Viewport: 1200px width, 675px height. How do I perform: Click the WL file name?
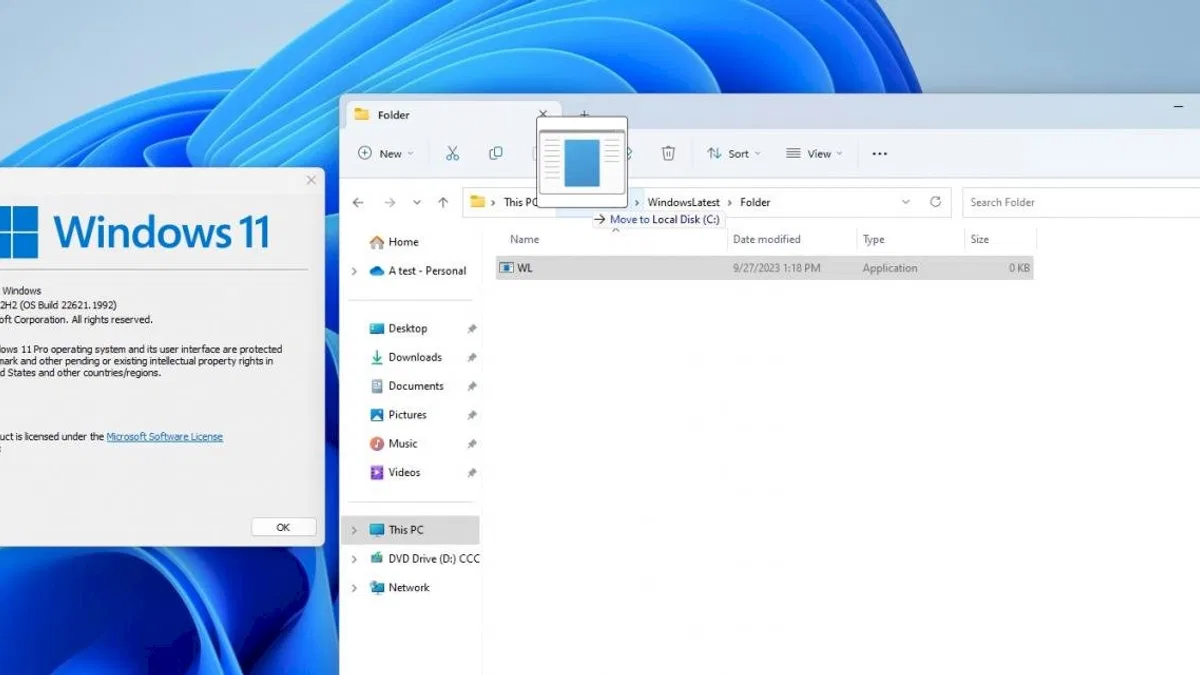(525, 268)
